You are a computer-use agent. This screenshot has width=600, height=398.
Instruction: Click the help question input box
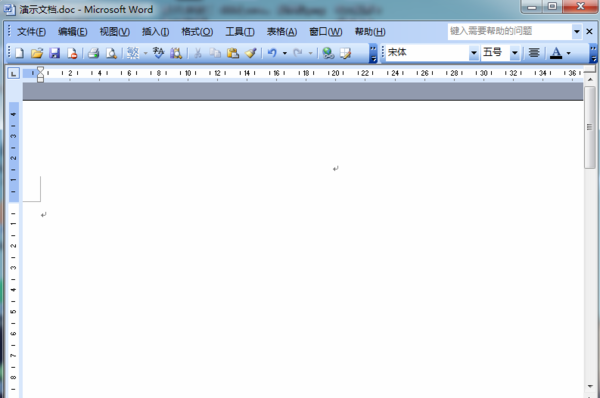coord(510,31)
